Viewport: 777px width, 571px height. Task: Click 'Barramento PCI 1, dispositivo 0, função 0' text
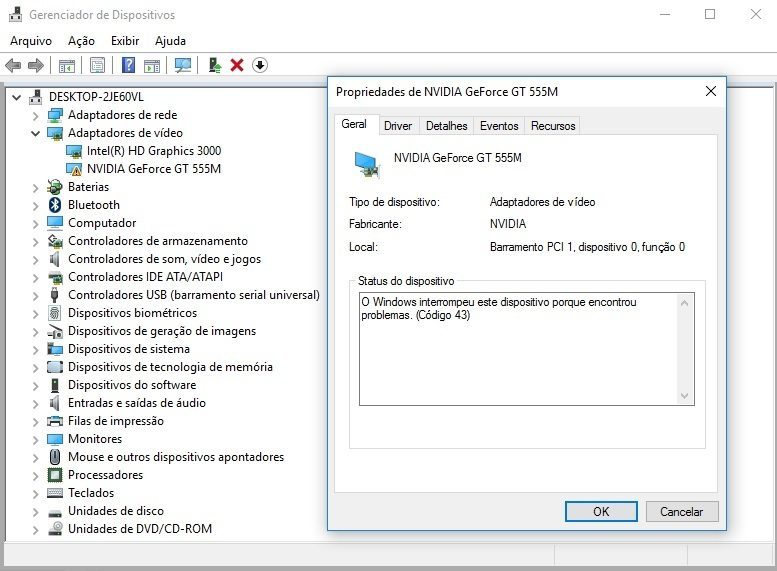tap(587, 246)
